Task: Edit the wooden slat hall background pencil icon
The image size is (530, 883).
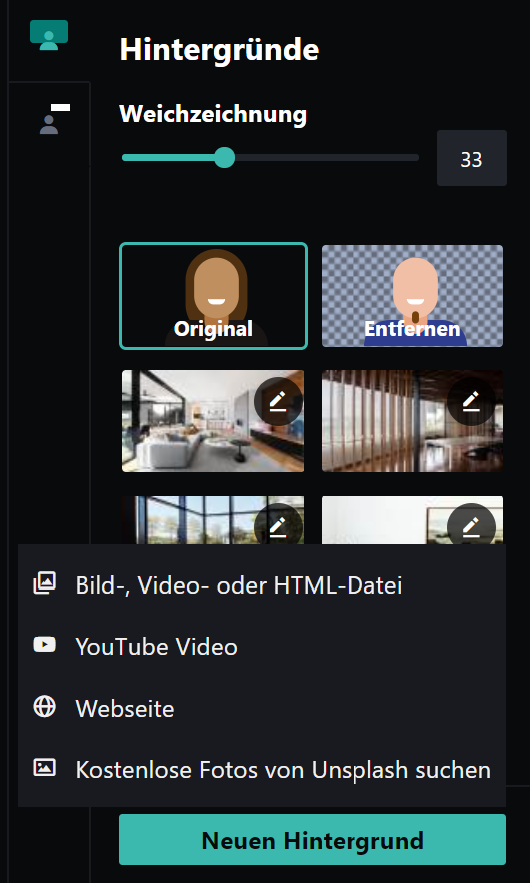Action: [x=471, y=401]
